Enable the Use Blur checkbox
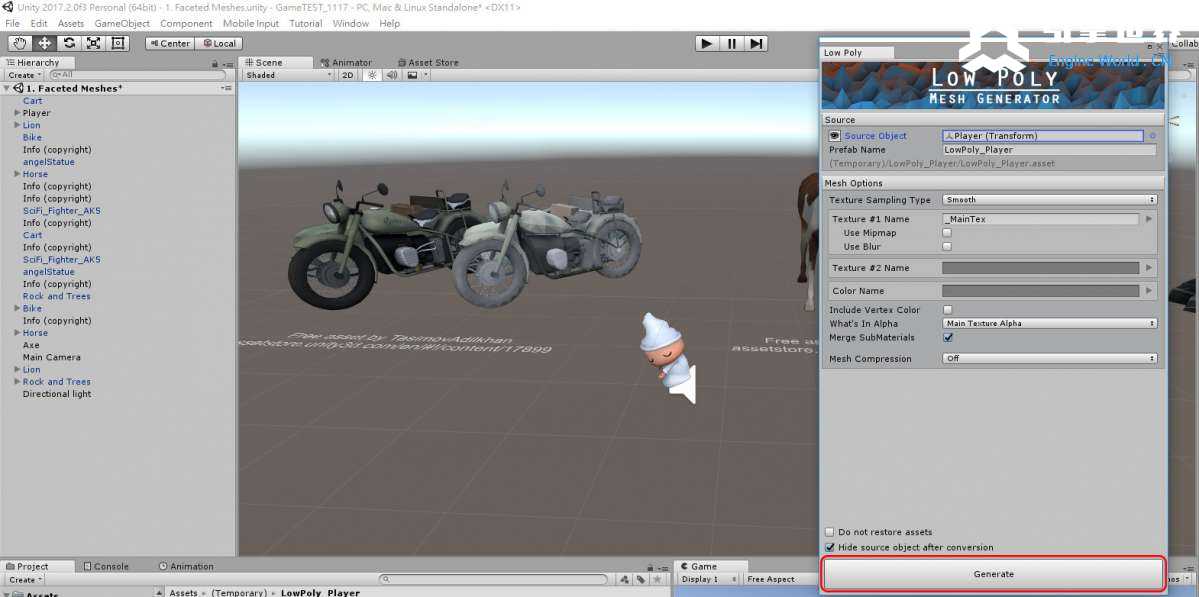The image size is (1199, 597). (x=947, y=247)
